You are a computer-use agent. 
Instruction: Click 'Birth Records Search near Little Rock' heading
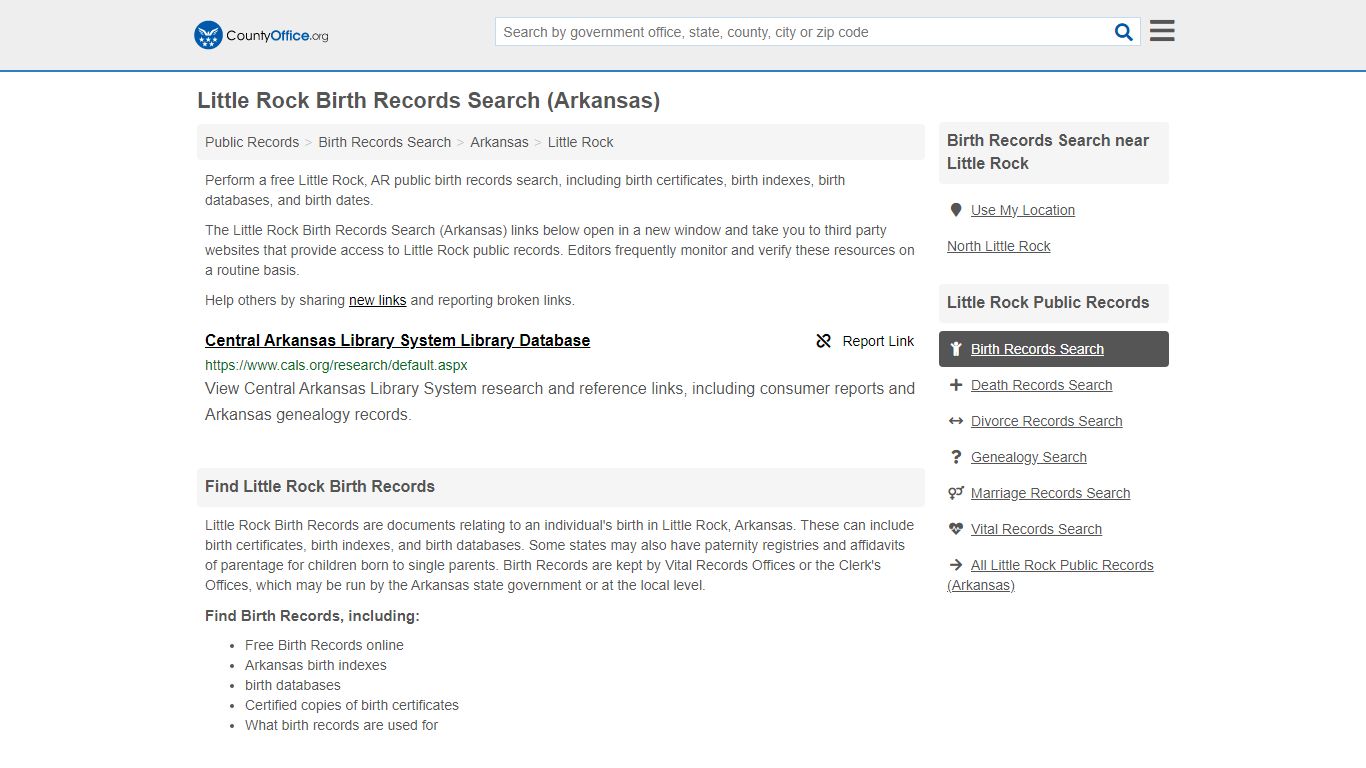(x=1048, y=152)
